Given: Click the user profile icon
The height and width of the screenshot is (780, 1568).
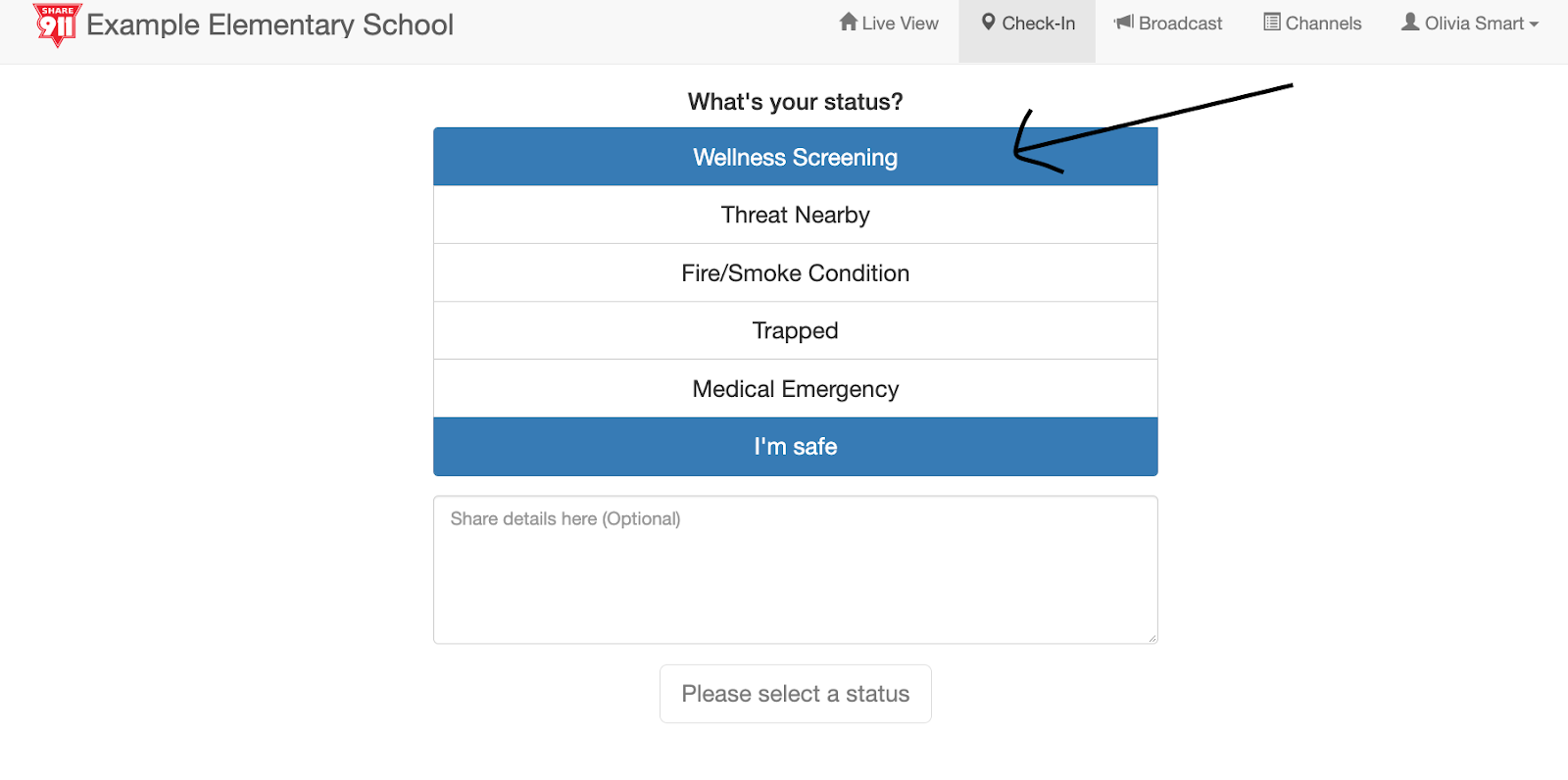Looking at the screenshot, I should (1410, 22).
